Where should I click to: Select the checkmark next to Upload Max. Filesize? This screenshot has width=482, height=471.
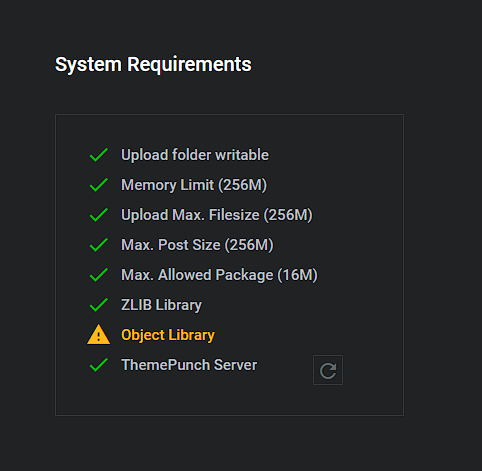(99, 215)
